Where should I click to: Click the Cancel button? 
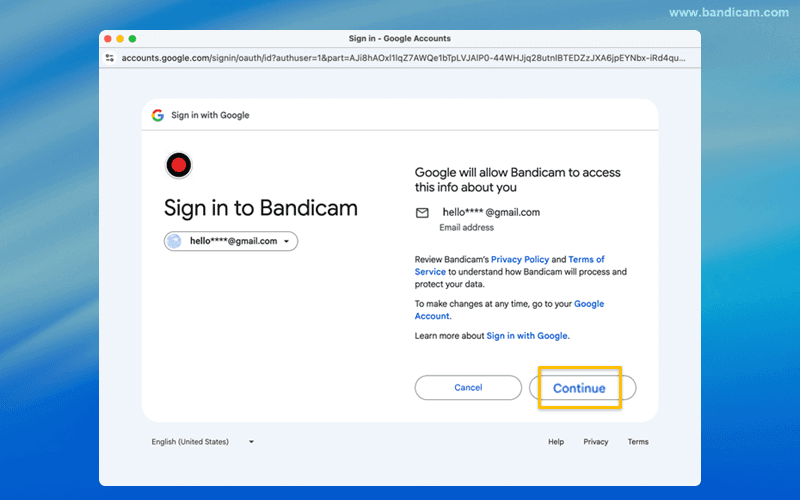click(x=468, y=388)
